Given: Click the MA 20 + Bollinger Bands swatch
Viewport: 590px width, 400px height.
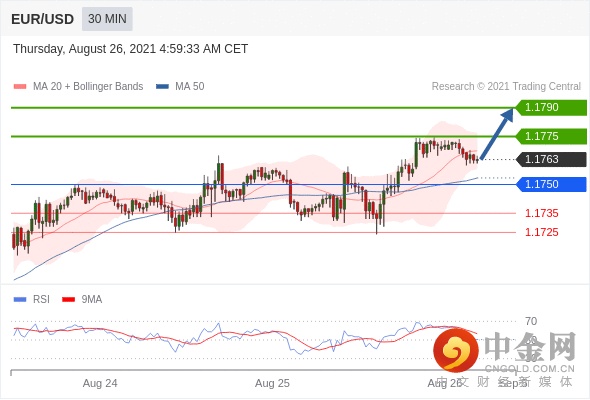Looking at the screenshot, I should pos(20,87).
